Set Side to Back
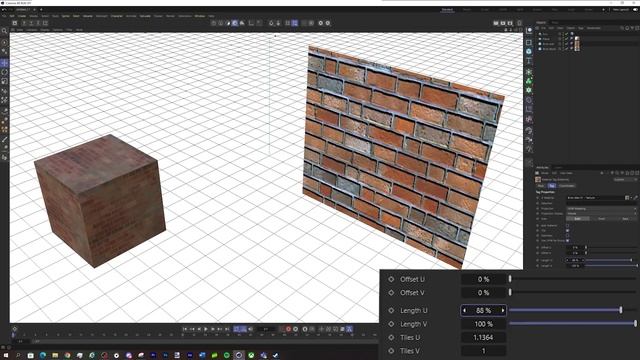Screen dimensions: 640x360 625,219
